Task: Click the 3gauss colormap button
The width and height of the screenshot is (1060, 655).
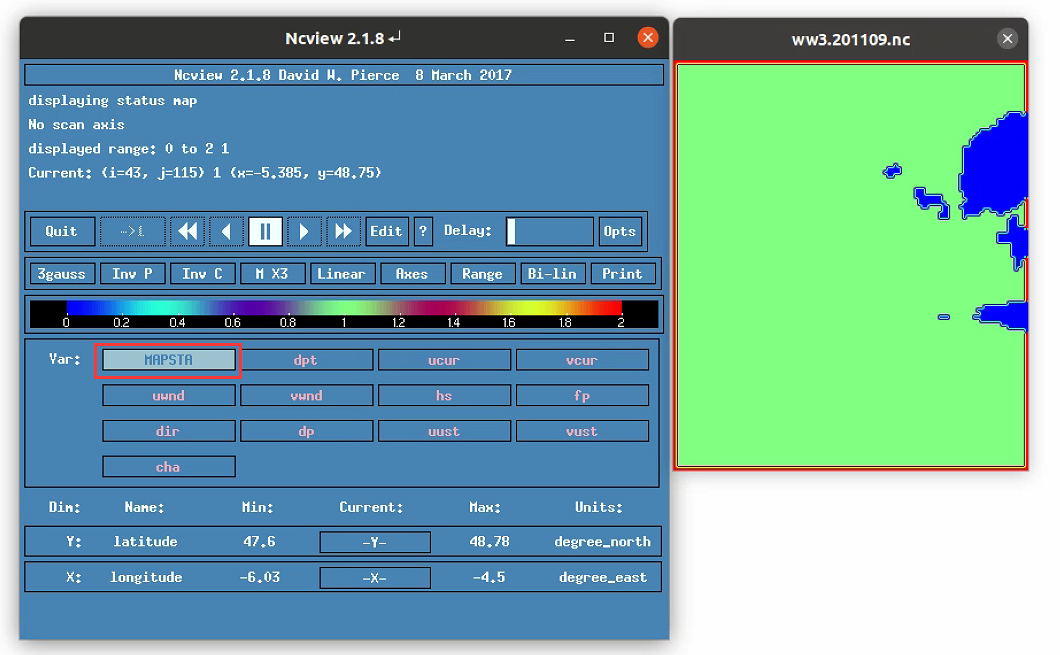Action: pyautogui.click(x=62, y=274)
